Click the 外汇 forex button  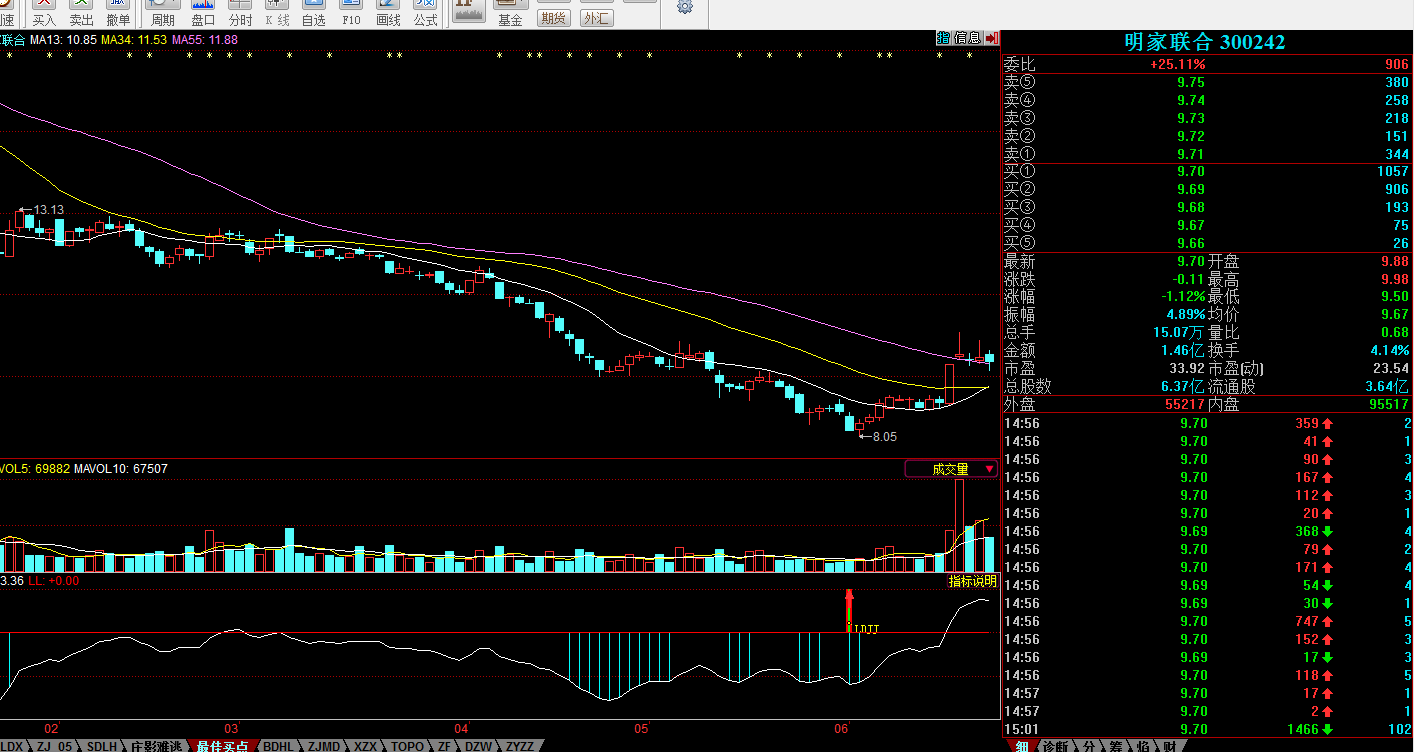point(596,18)
